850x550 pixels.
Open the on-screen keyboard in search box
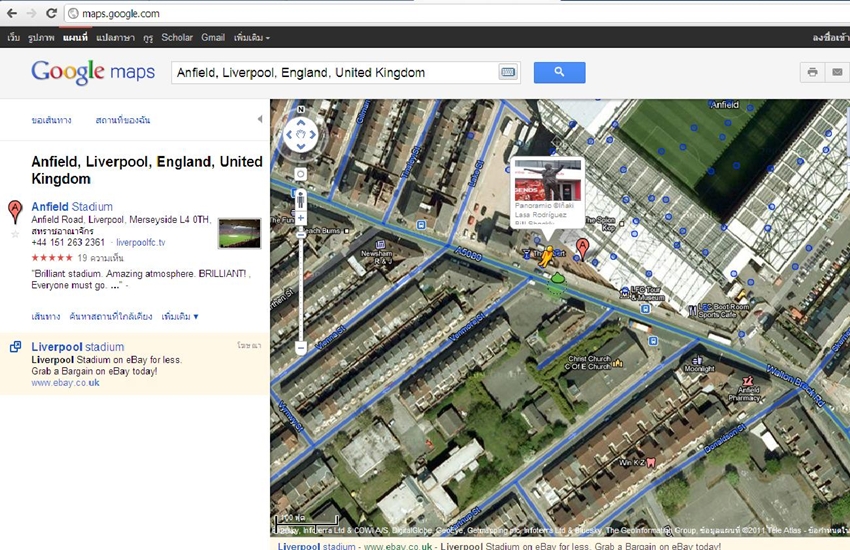[x=508, y=73]
